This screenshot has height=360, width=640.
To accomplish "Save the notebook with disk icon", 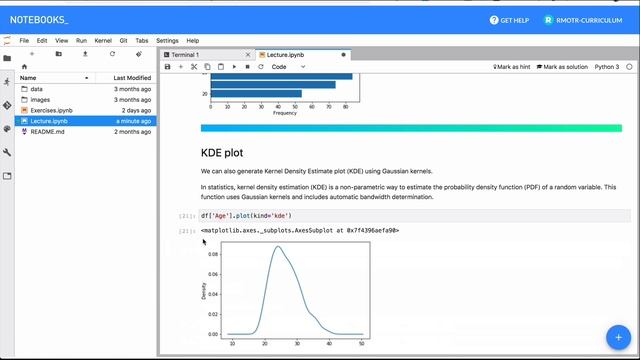I will 167,67.
